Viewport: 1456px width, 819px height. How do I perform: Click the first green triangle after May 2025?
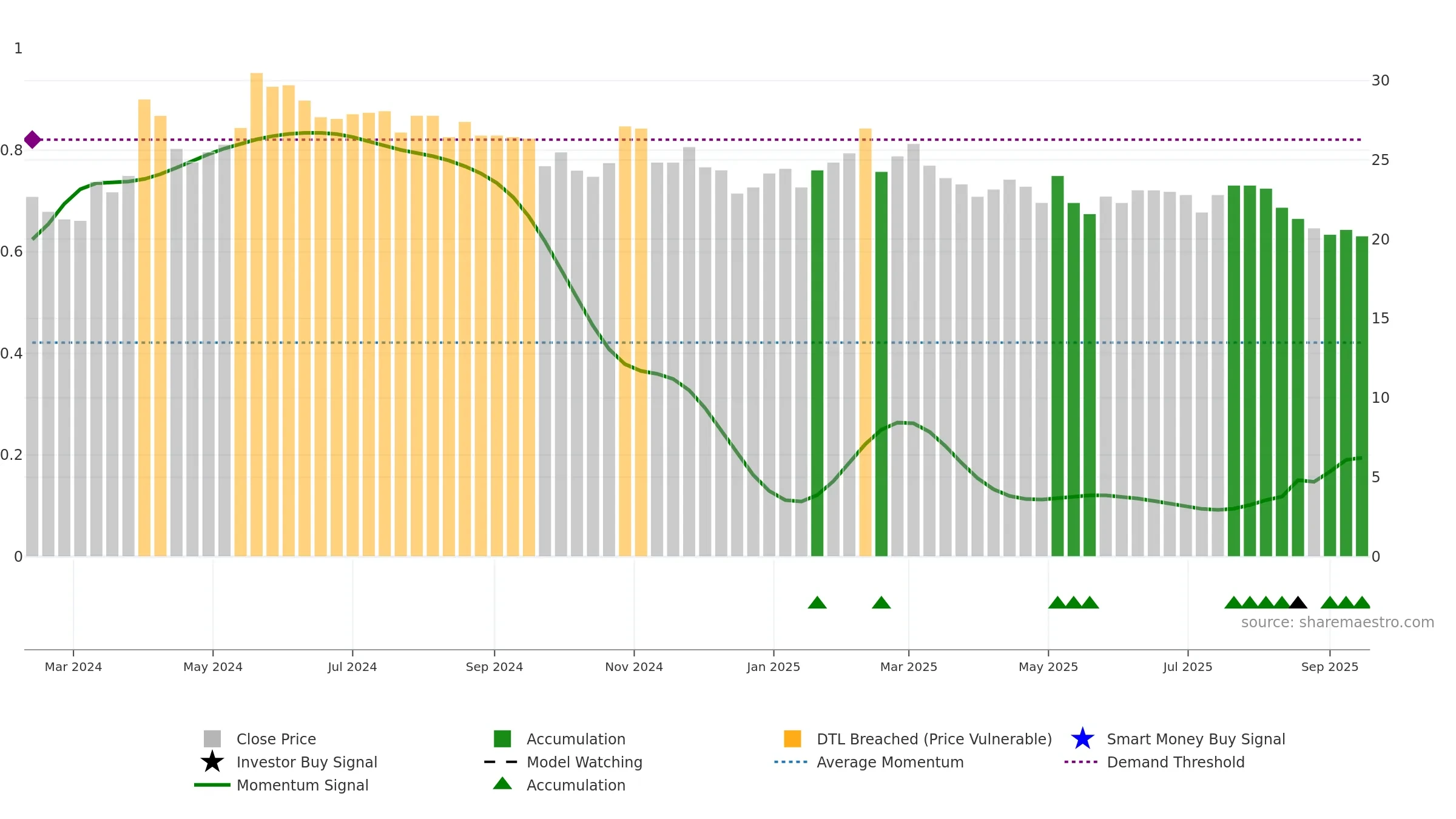pyautogui.click(x=1057, y=602)
